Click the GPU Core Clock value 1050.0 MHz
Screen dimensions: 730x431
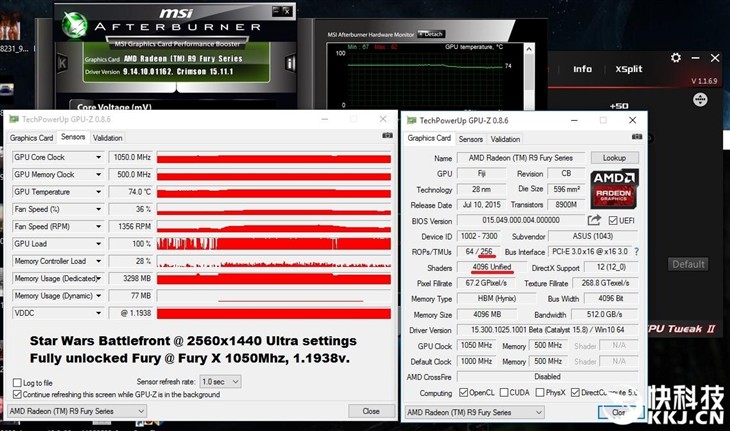click(x=131, y=157)
